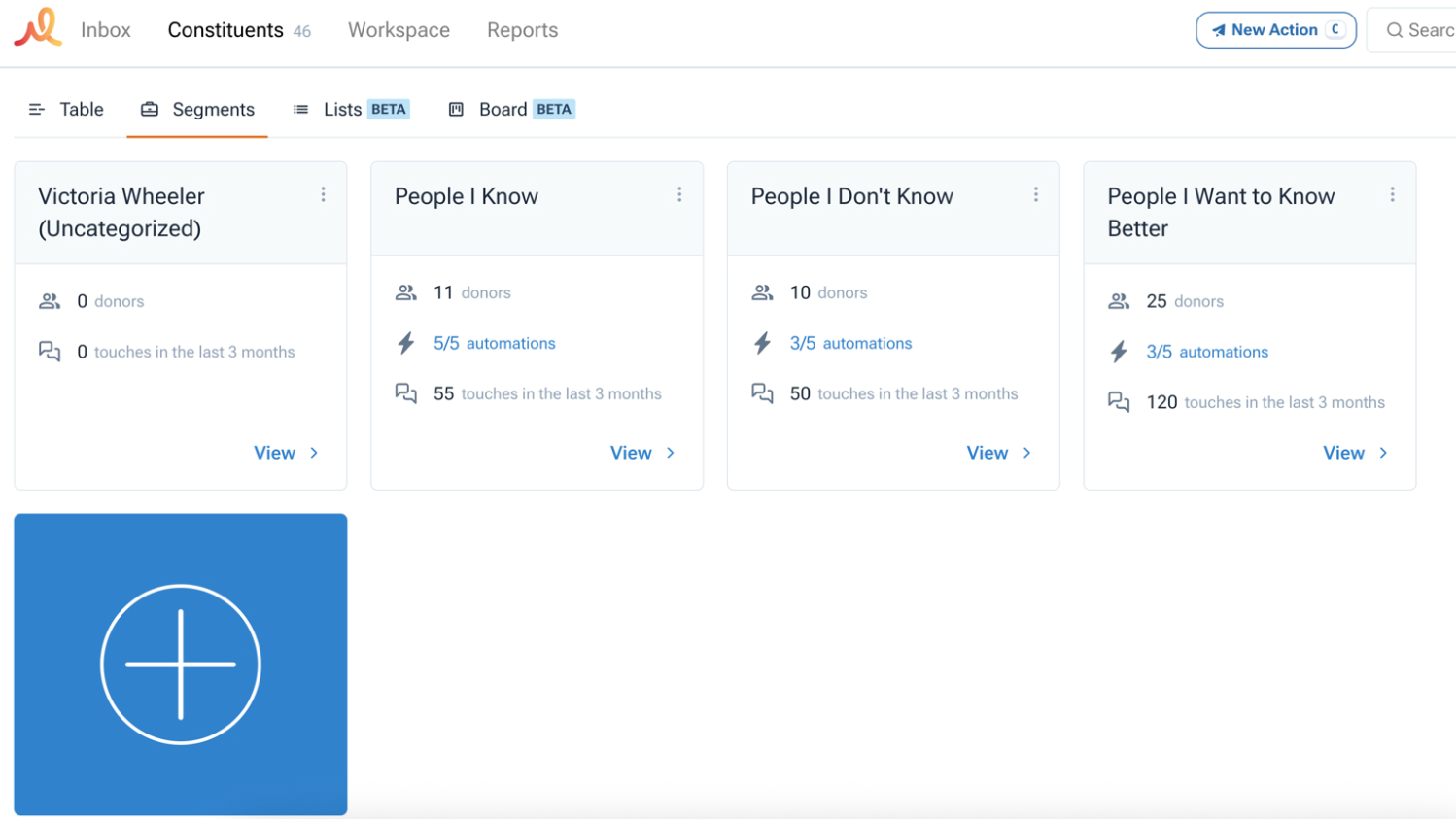View the Victoria Wheeler Uncategorized segment
The width and height of the screenshot is (1456, 819).
[287, 453]
